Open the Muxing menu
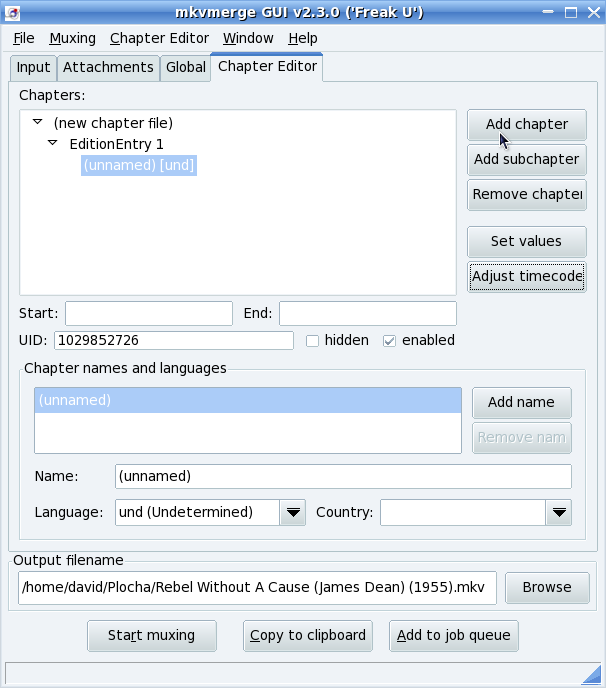 (72, 39)
